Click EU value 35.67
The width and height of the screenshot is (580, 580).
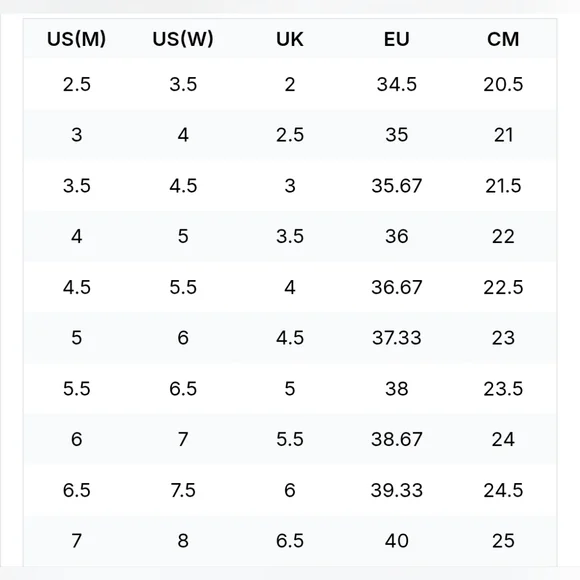[x=397, y=186]
